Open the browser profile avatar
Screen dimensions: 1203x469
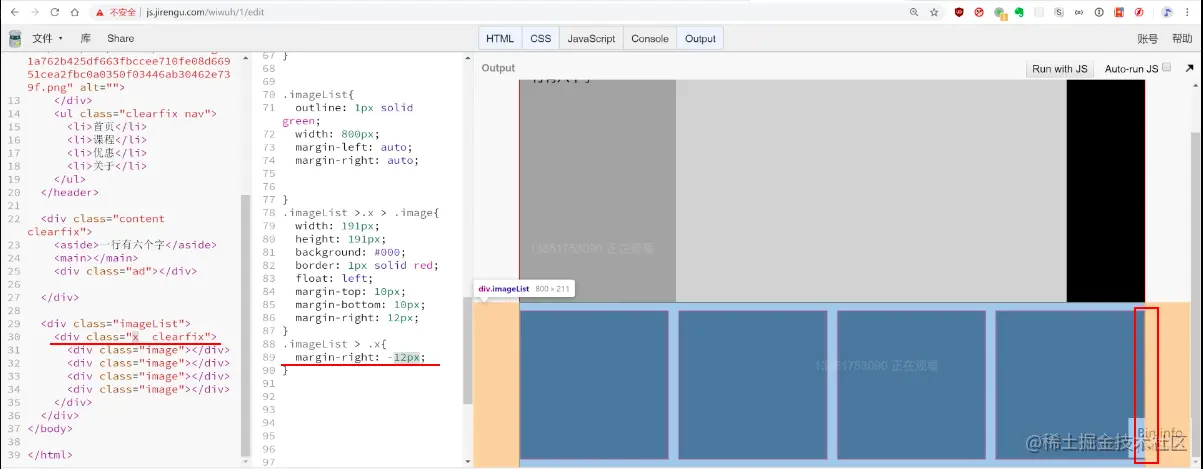(1168, 12)
